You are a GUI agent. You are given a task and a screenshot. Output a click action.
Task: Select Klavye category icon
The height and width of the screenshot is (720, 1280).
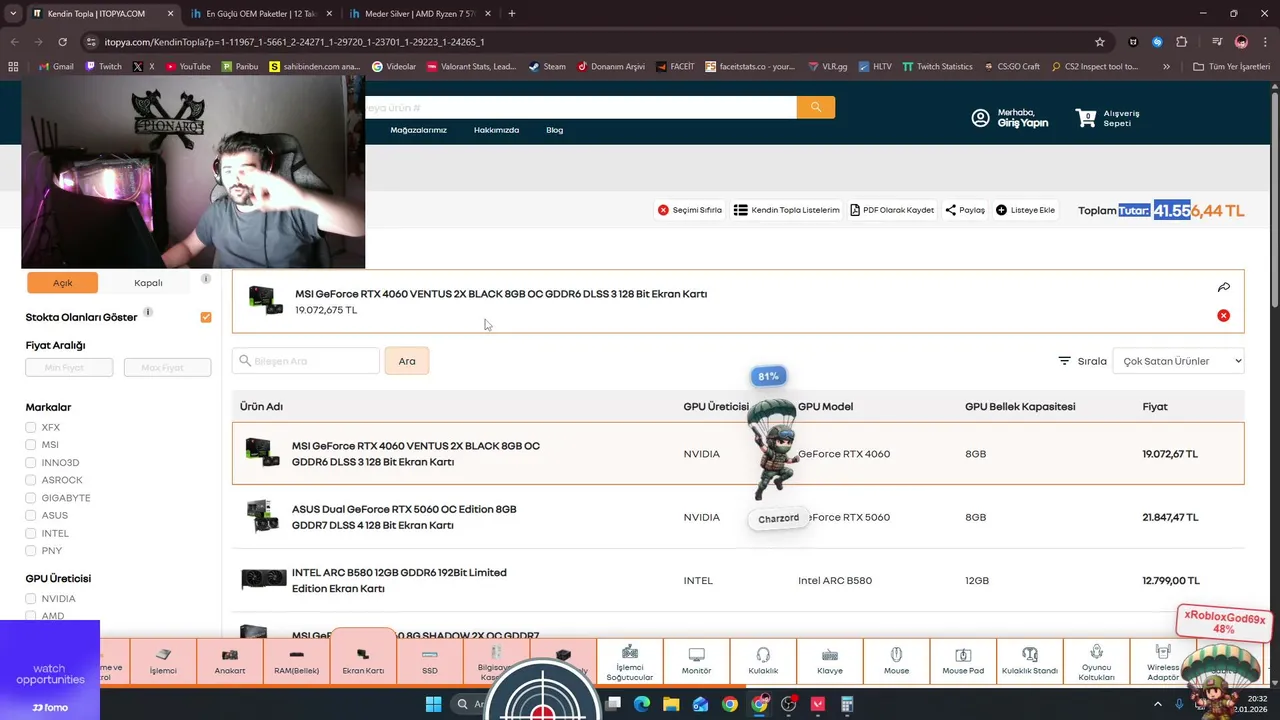830,662
